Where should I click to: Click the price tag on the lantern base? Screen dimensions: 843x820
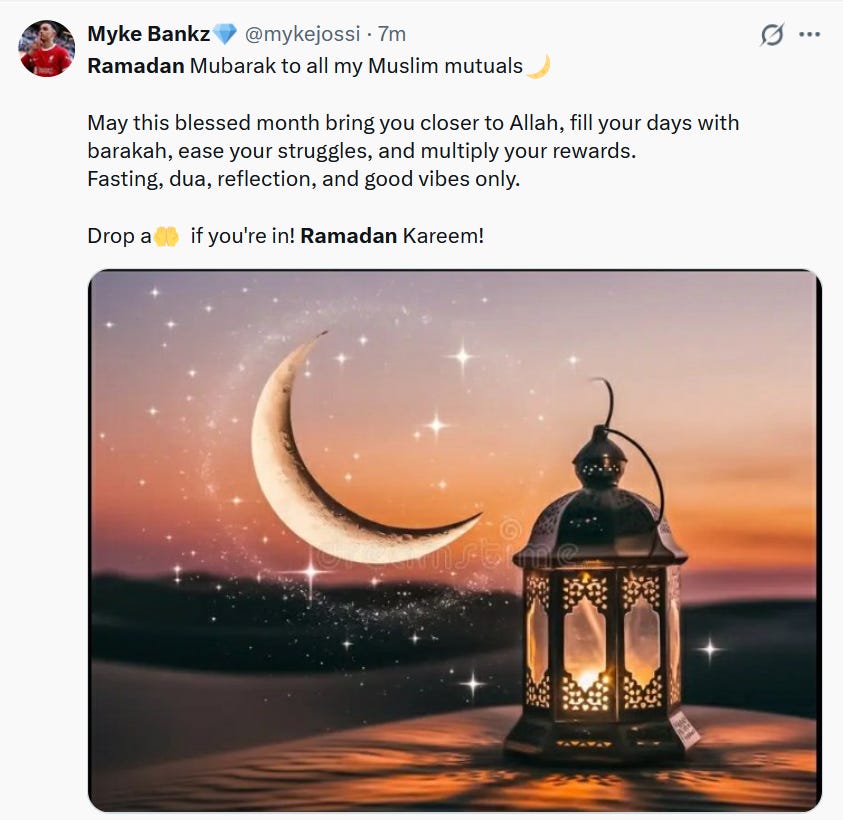click(685, 729)
